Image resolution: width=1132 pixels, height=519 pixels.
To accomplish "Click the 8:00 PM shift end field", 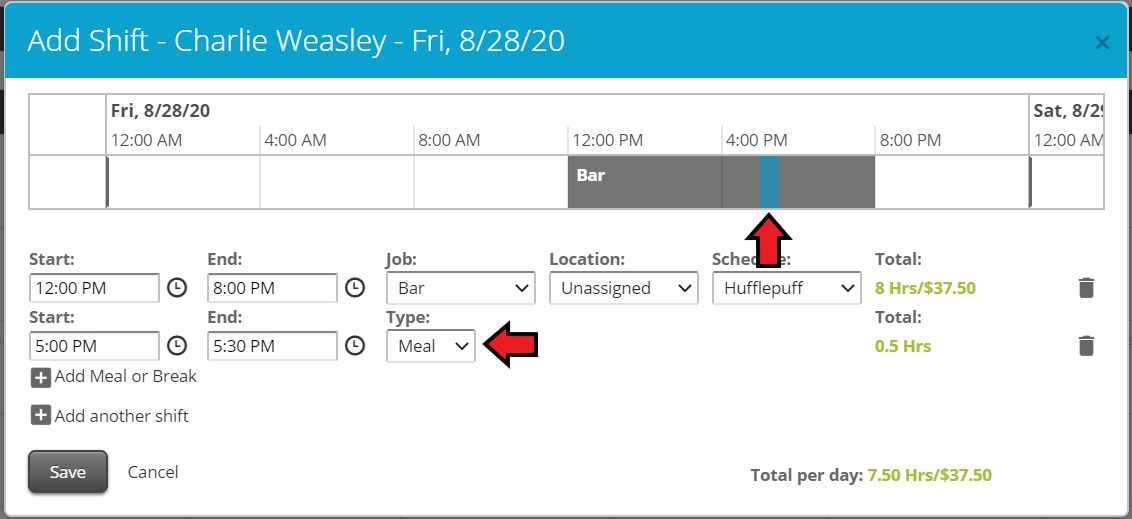I will point(272,288).
